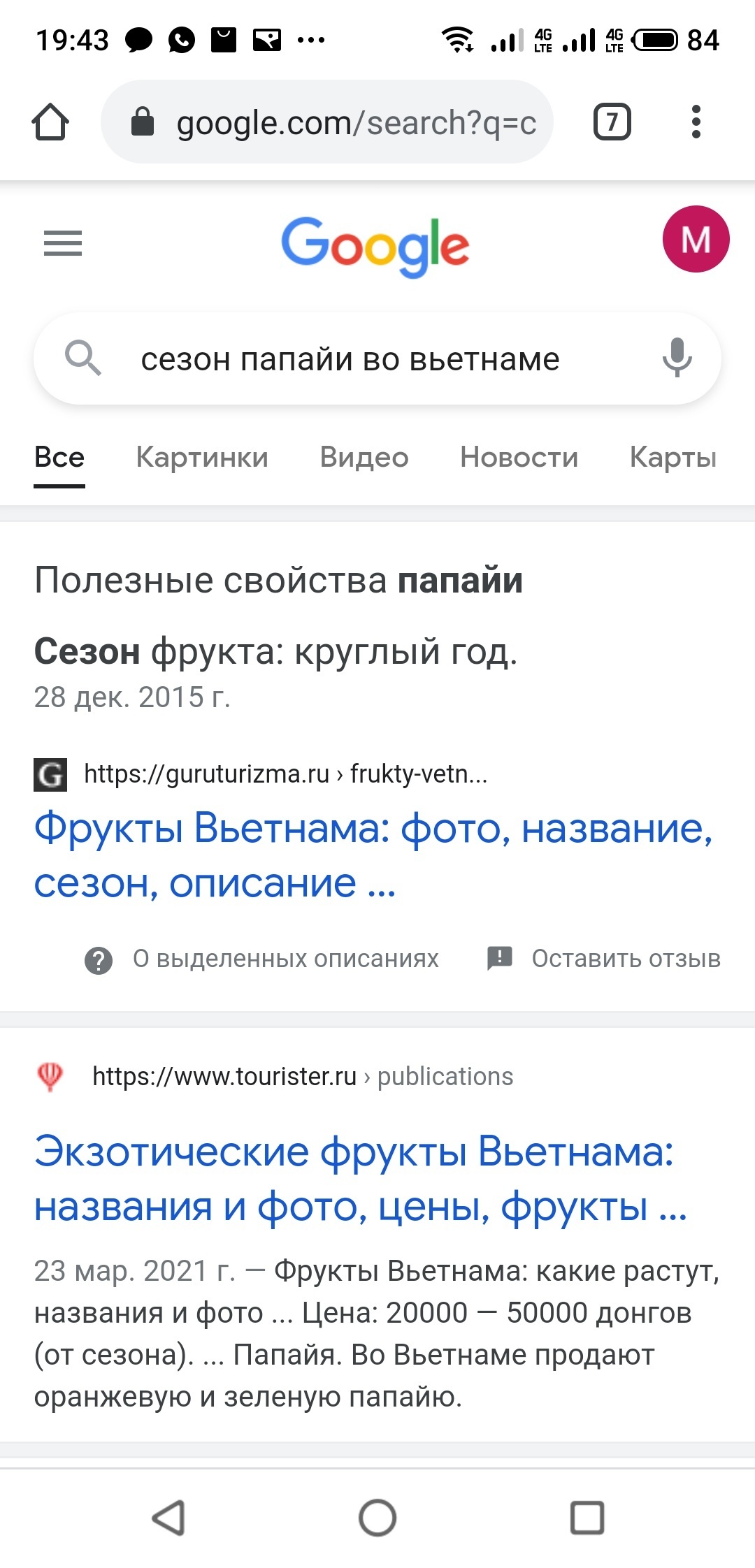
Task: Open the Google hamburger menu
Action: [63, 243]
